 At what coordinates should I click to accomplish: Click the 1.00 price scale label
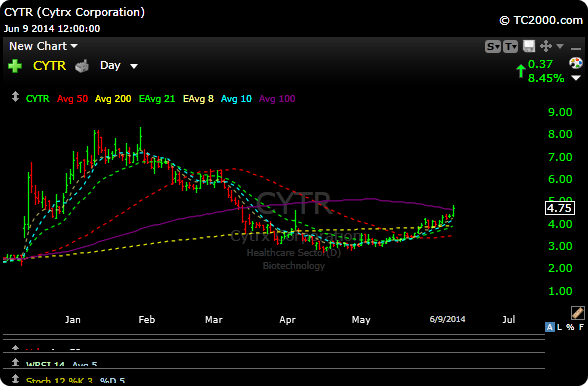pyautogui.click(x=560, y=291)
